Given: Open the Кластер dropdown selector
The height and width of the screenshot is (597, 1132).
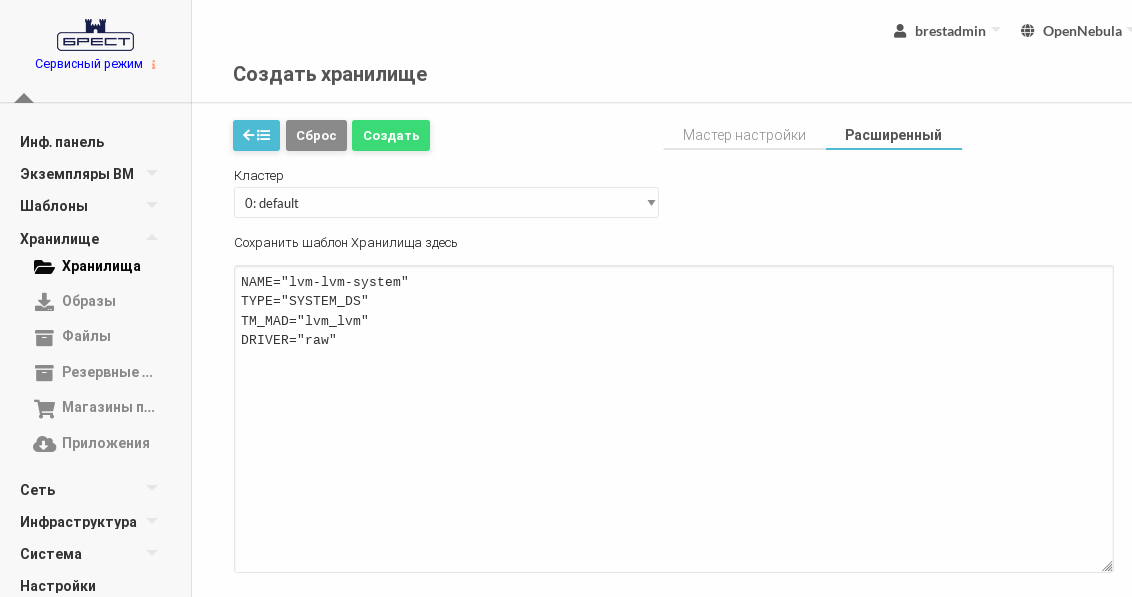Looking at the screenshot, I should coord(446,203).
